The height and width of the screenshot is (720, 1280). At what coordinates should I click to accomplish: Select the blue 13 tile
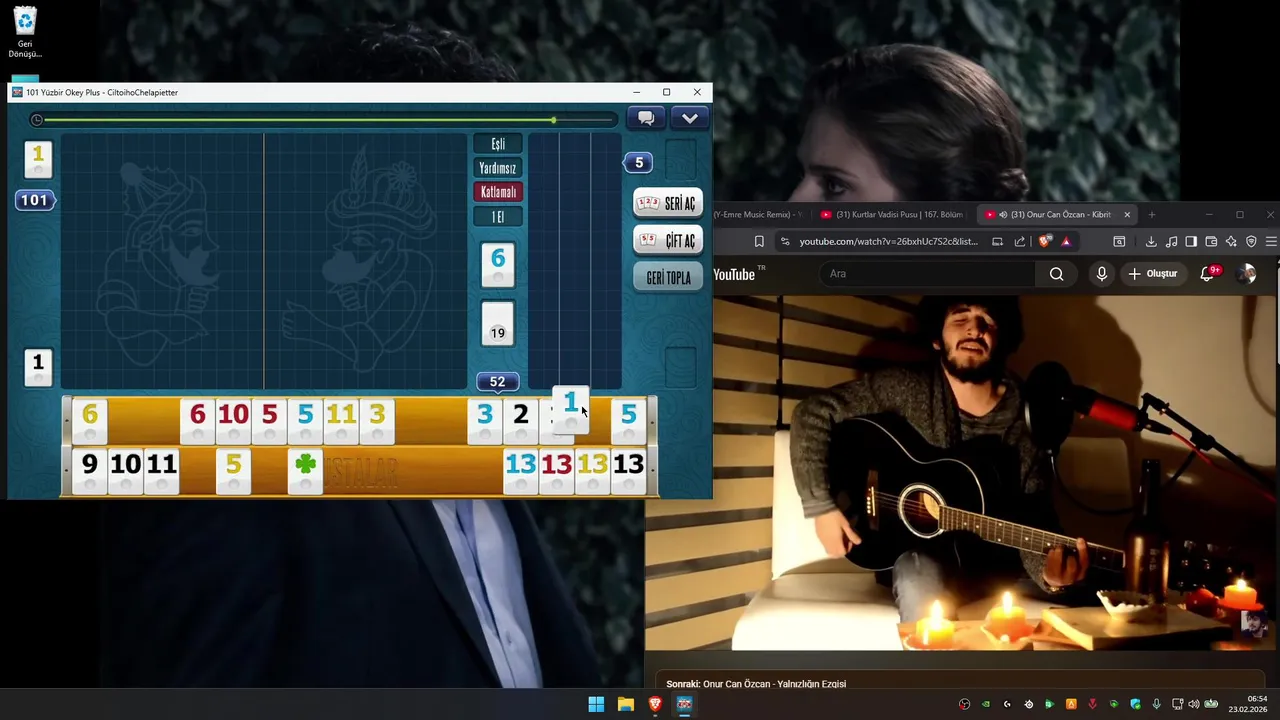point(521,470)
